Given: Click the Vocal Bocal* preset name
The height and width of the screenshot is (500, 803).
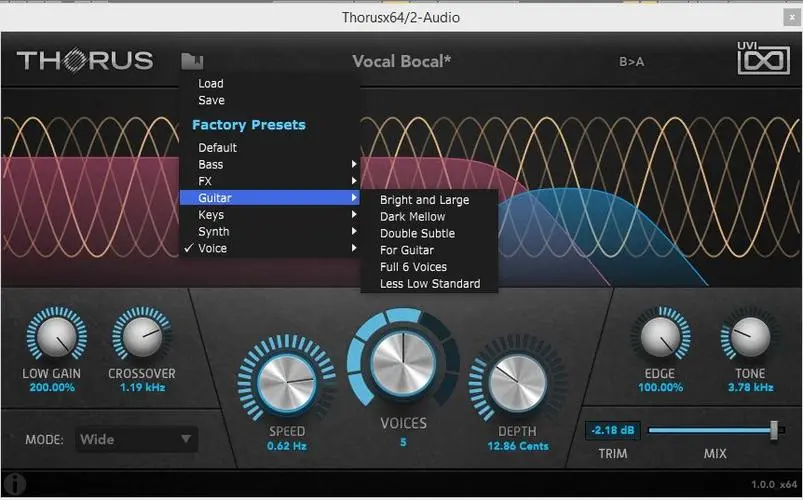Looking at the screenshot, I should [x=402, y=61].
